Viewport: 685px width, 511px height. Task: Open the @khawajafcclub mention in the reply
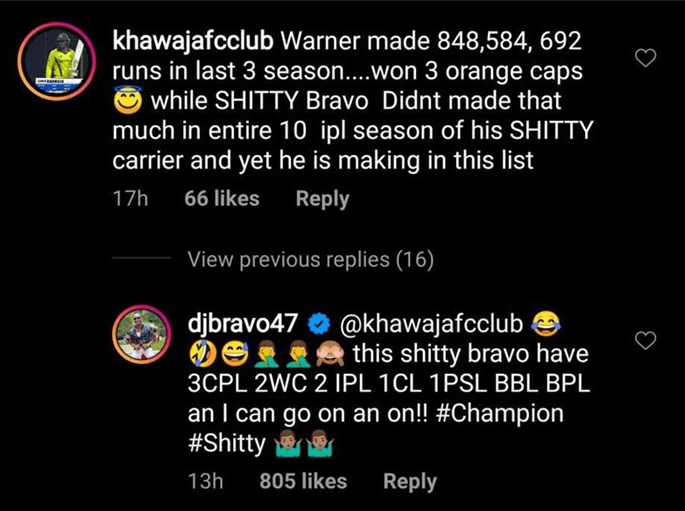point(431,324)
